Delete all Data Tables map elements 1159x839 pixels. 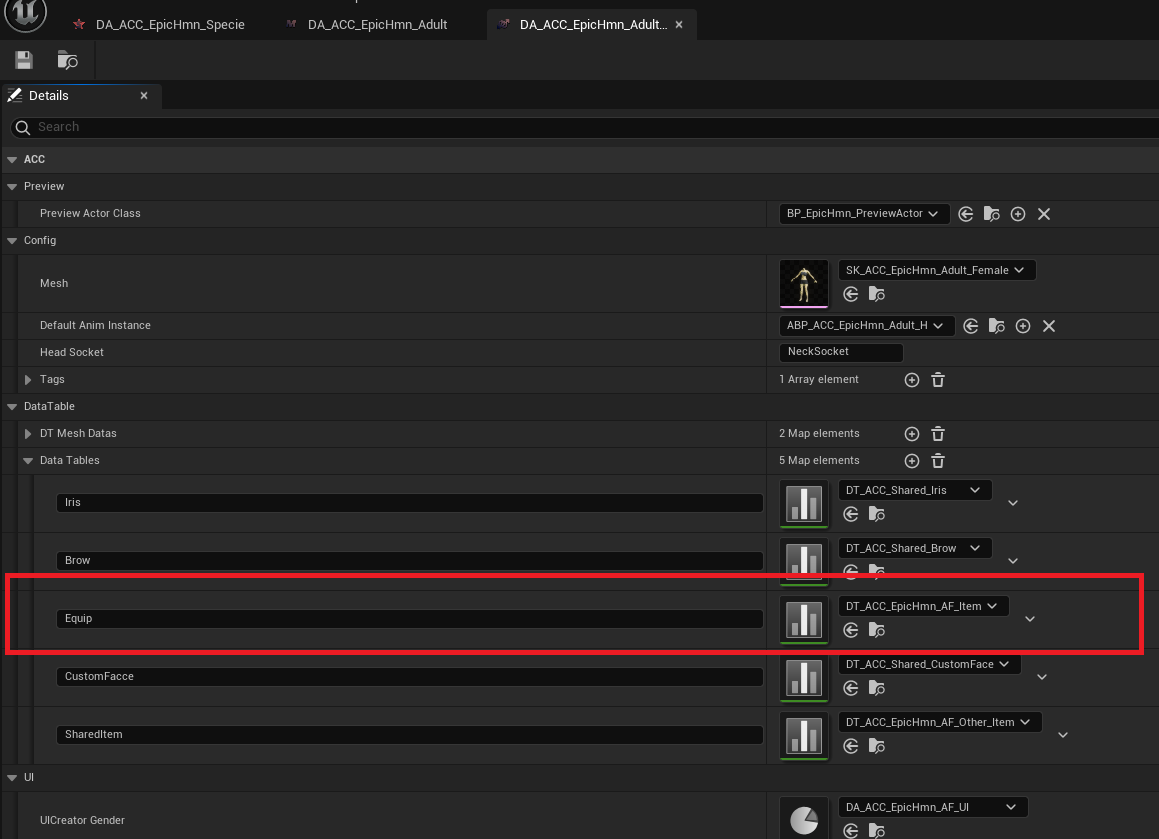pyautogui.click(x=937, y=460)
